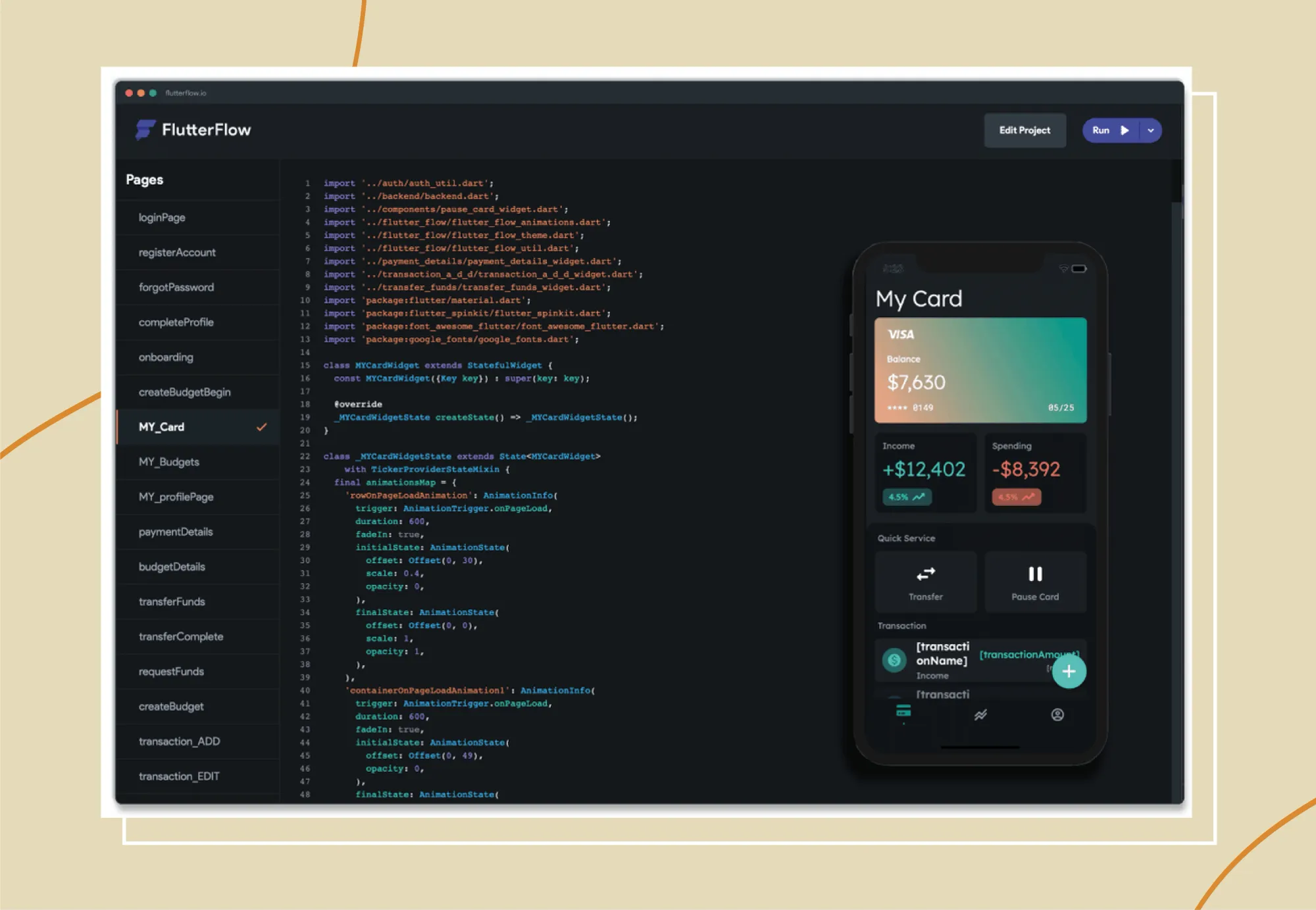
Task: Click the Run play icon
Action: tap(1125, 130)
